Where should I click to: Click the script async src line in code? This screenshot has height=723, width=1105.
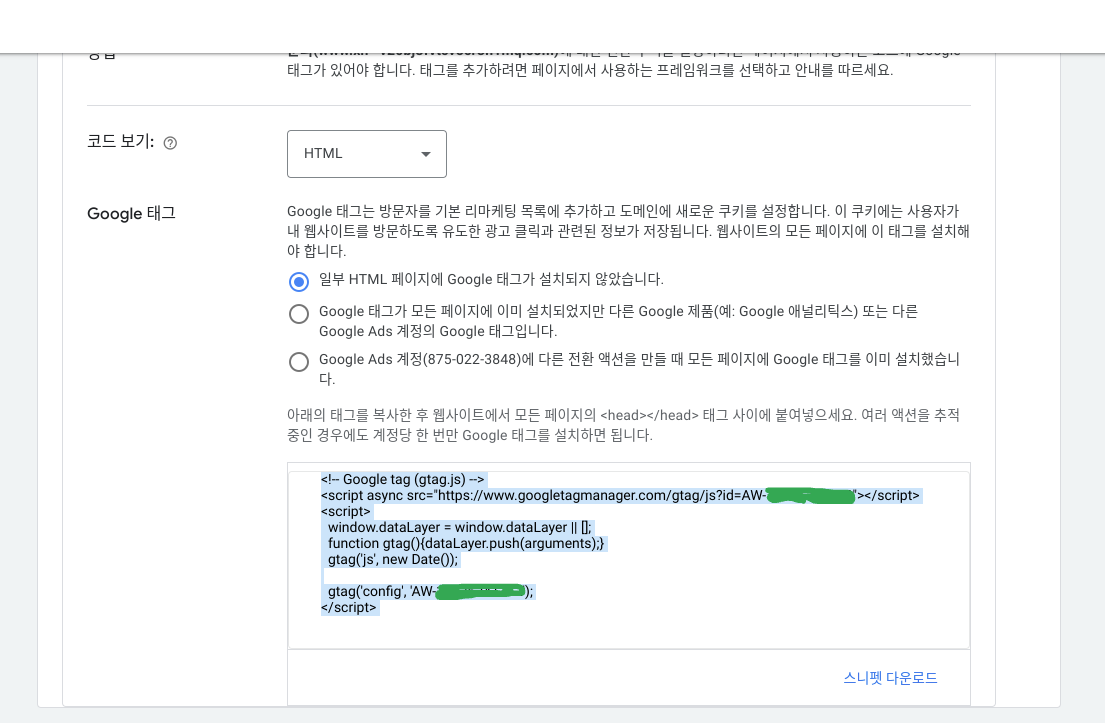(x=620, y=495)
